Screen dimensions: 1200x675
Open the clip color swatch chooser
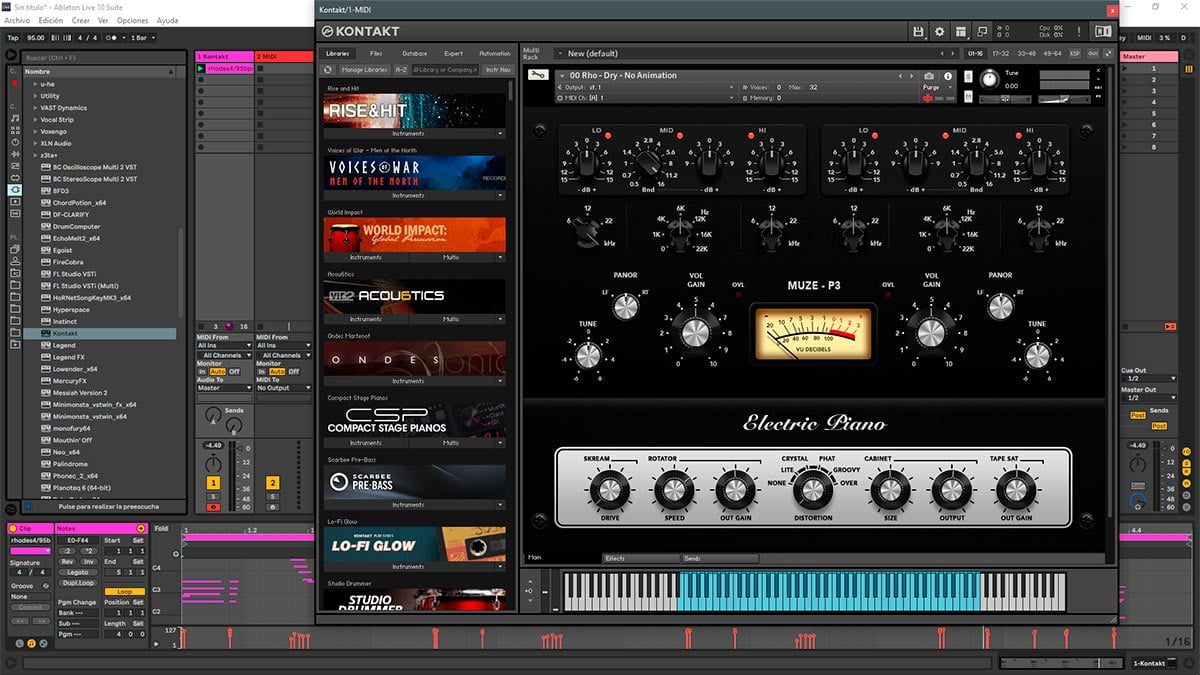[x=30, y=550]
